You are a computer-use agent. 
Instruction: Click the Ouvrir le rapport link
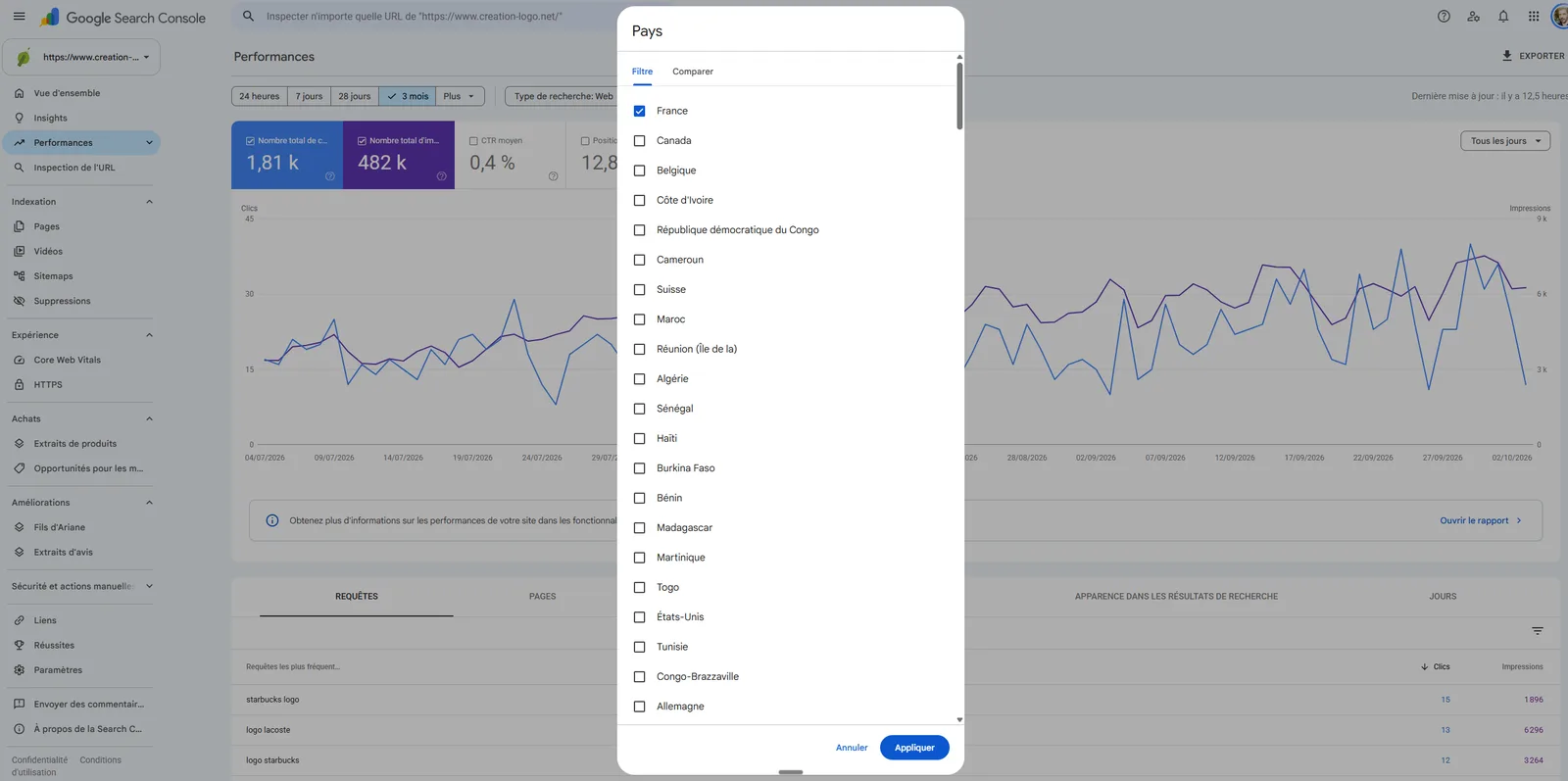tap(1480, 520)
